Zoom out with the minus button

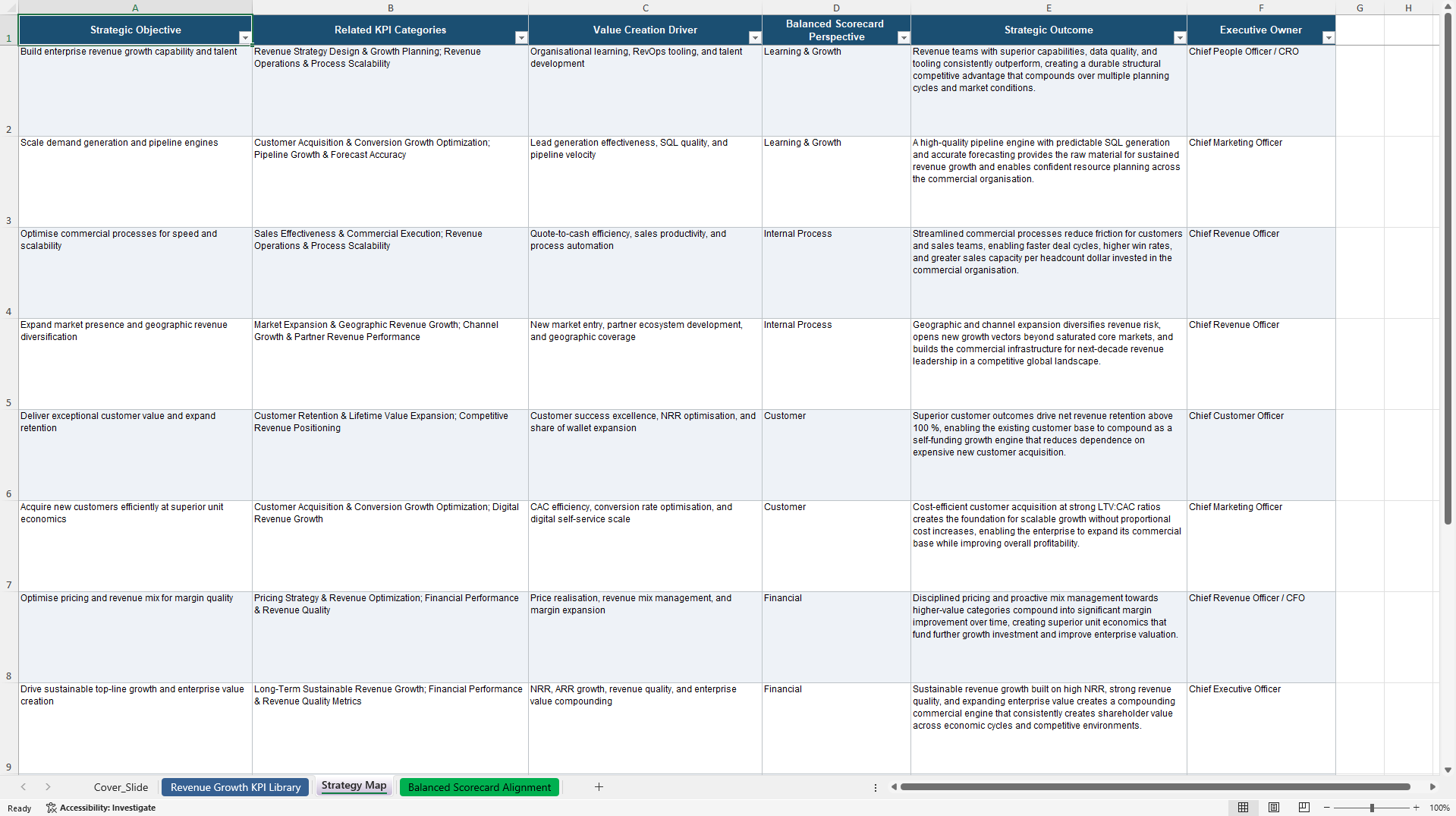tap(1327, 808)
